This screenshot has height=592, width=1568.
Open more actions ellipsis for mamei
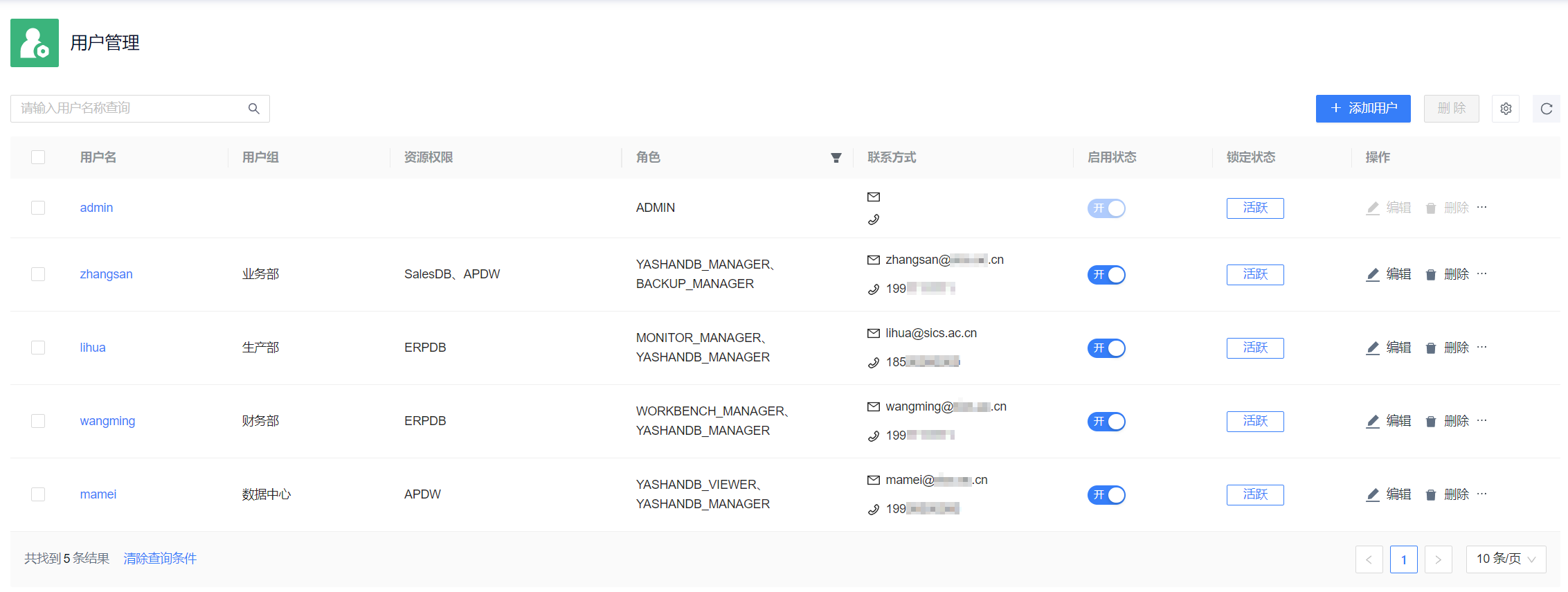pyautogui.click(x=1481, y=494)
